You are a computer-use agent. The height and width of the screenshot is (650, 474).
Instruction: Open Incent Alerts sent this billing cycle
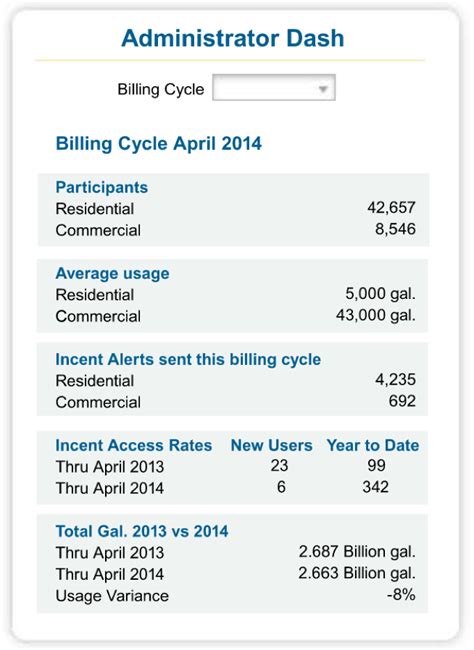pos(188,359)
